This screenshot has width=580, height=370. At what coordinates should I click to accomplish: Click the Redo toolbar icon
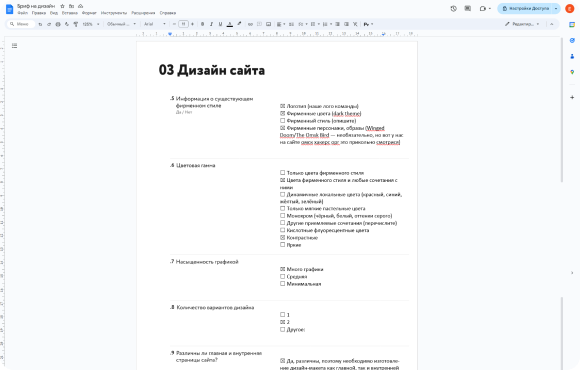tap(49, 24)
